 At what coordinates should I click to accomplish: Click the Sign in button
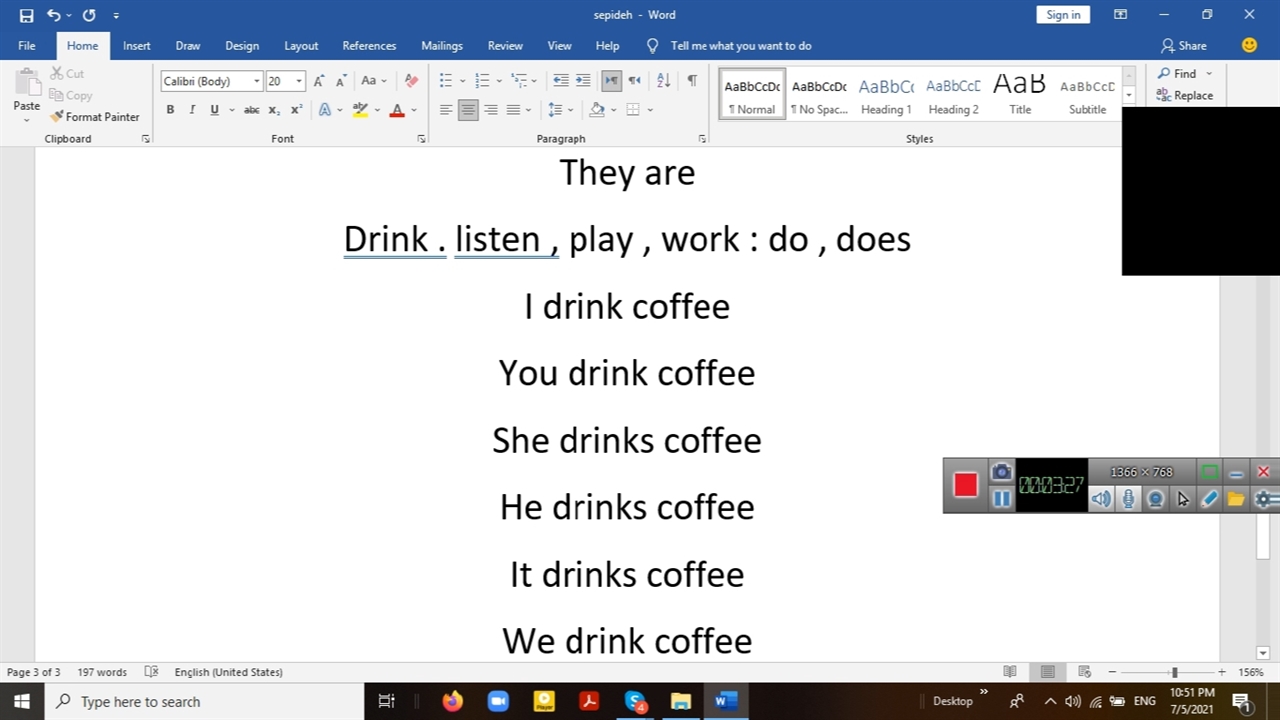coord(1062,15)
